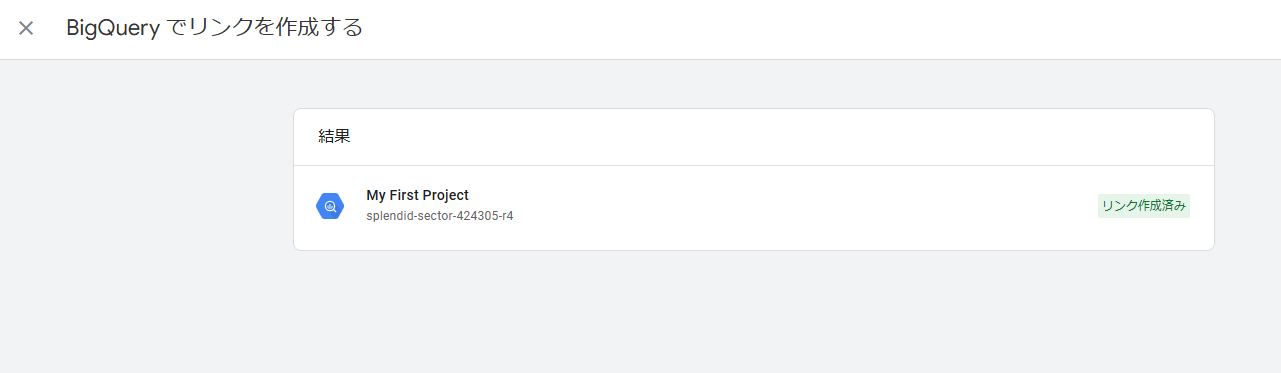Click empty gray area below results card
This screenshot has width=1281, height=373.
[x=754, y=312]
